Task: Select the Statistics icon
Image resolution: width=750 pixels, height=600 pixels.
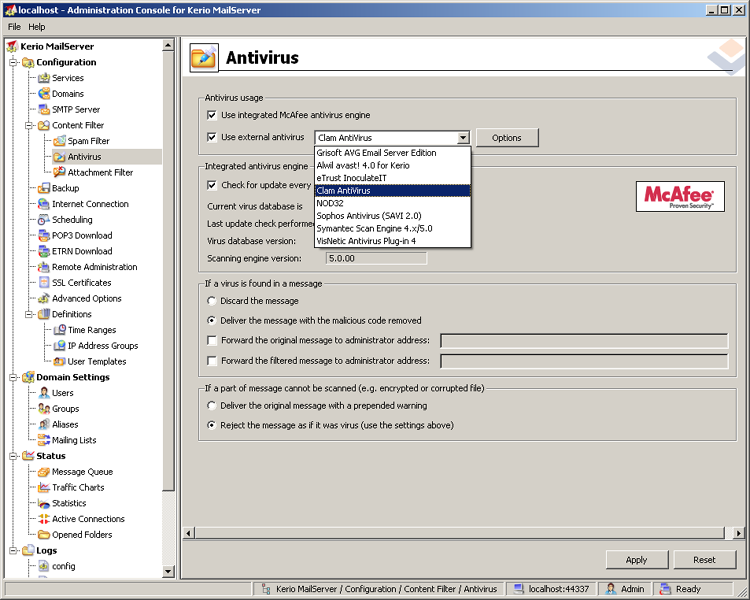Action: [x=44, y=503]
